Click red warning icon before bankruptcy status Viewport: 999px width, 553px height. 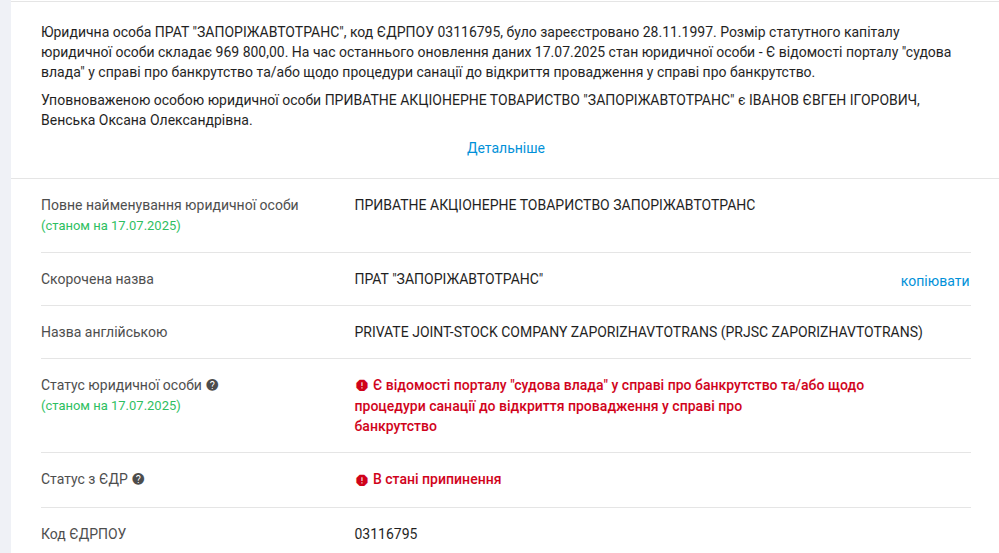(x=362, y=385)
